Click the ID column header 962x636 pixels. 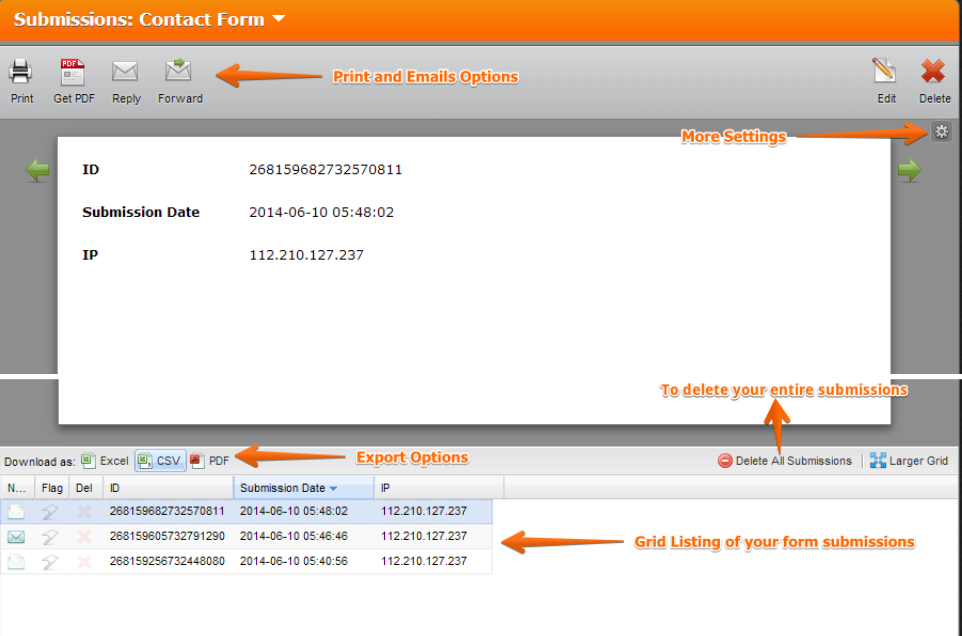166,488
